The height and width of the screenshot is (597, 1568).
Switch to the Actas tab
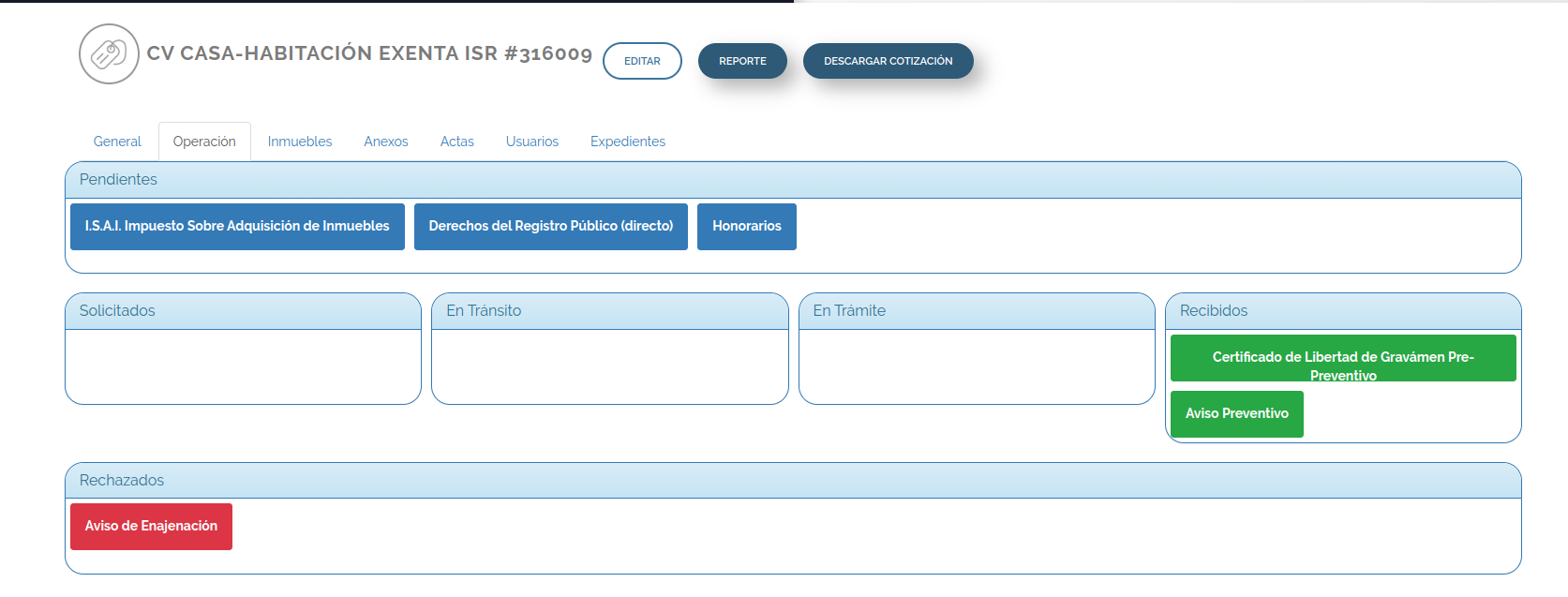[457, 142]
